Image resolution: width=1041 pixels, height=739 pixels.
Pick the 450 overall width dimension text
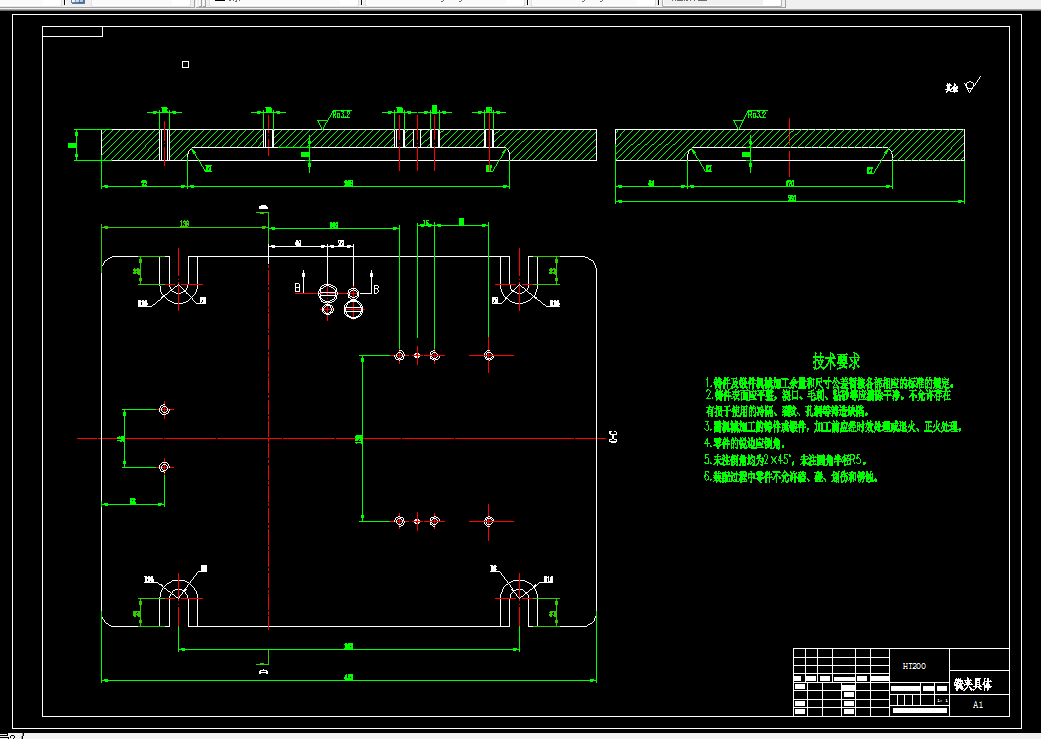[x=349, y=677]
